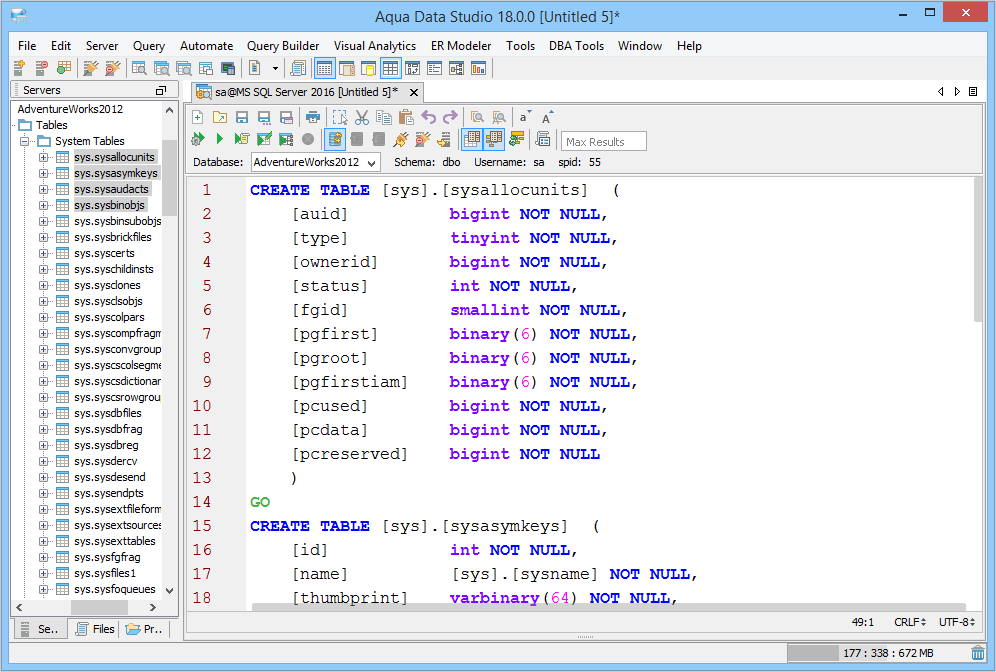Toggle the Auto Commit button in toolbar
This screenshot has width=996, height=672.
pyautogui.click(x=335, y=139)
